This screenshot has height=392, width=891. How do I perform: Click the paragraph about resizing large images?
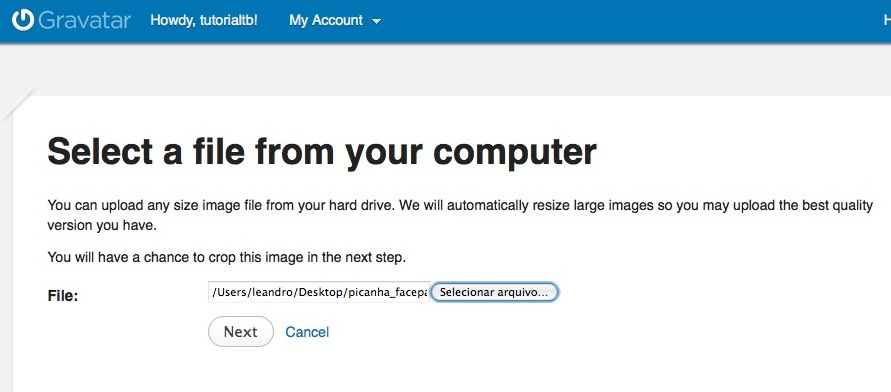click(x=460, y=215)
